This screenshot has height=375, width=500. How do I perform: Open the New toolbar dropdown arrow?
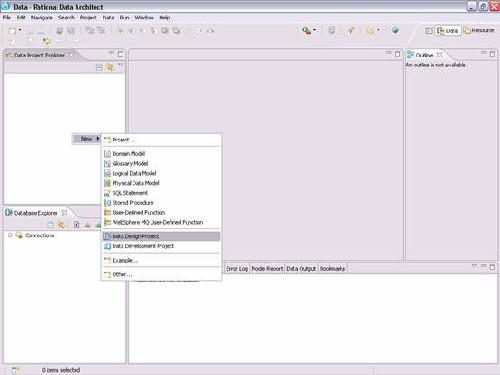point(20,30)
